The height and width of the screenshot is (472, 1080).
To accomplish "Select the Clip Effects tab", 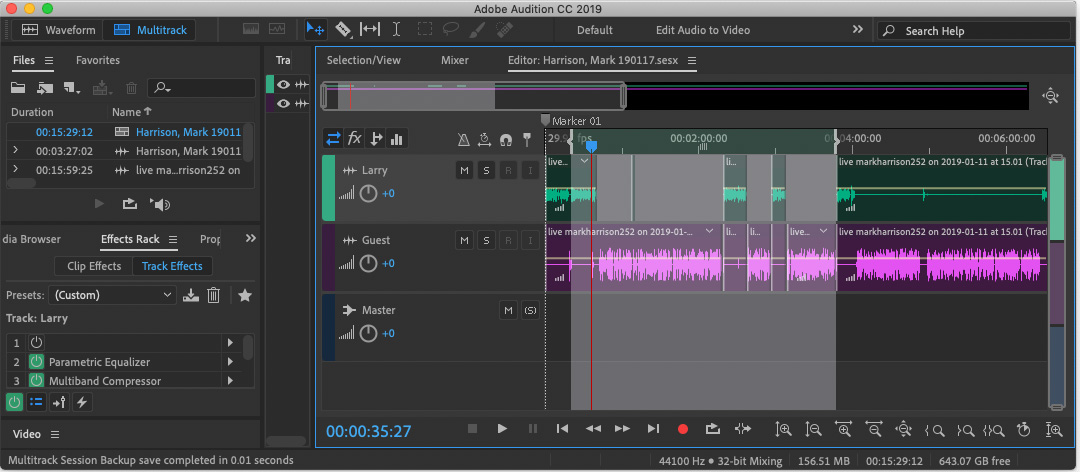I will 94,266.
